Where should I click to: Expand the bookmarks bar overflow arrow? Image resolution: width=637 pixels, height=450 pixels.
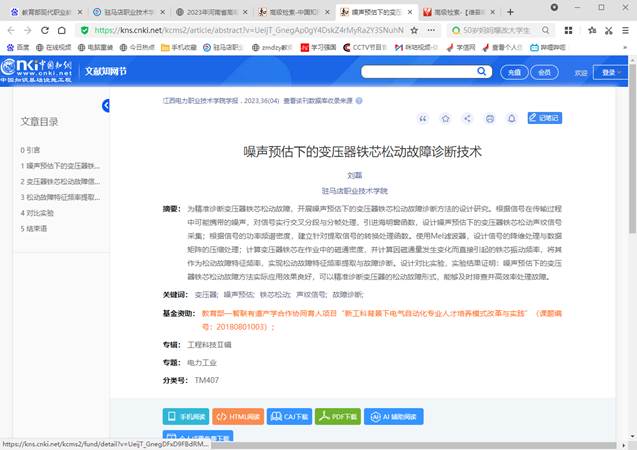625,48
